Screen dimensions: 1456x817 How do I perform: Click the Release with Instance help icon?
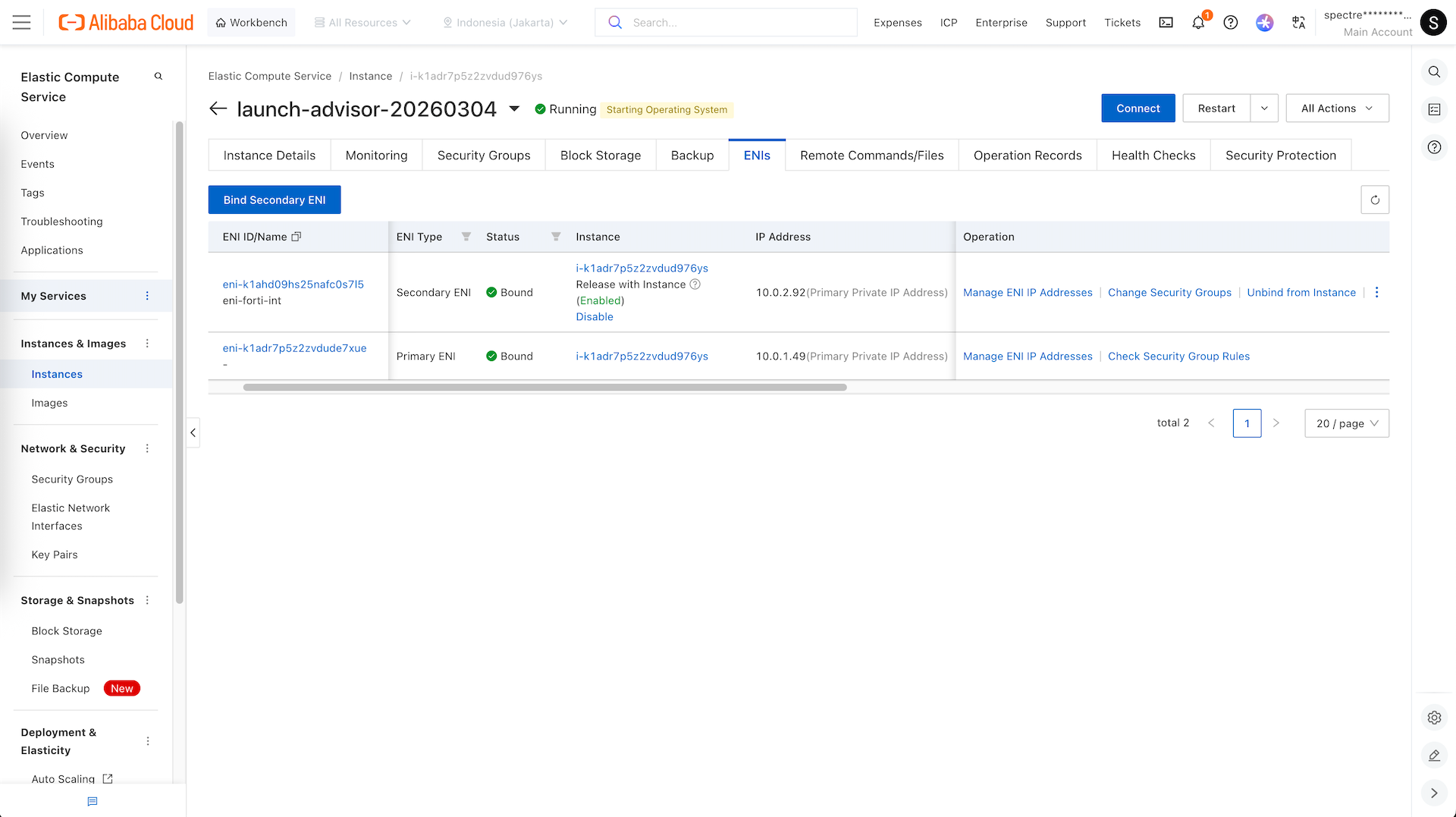click(695, 284)
